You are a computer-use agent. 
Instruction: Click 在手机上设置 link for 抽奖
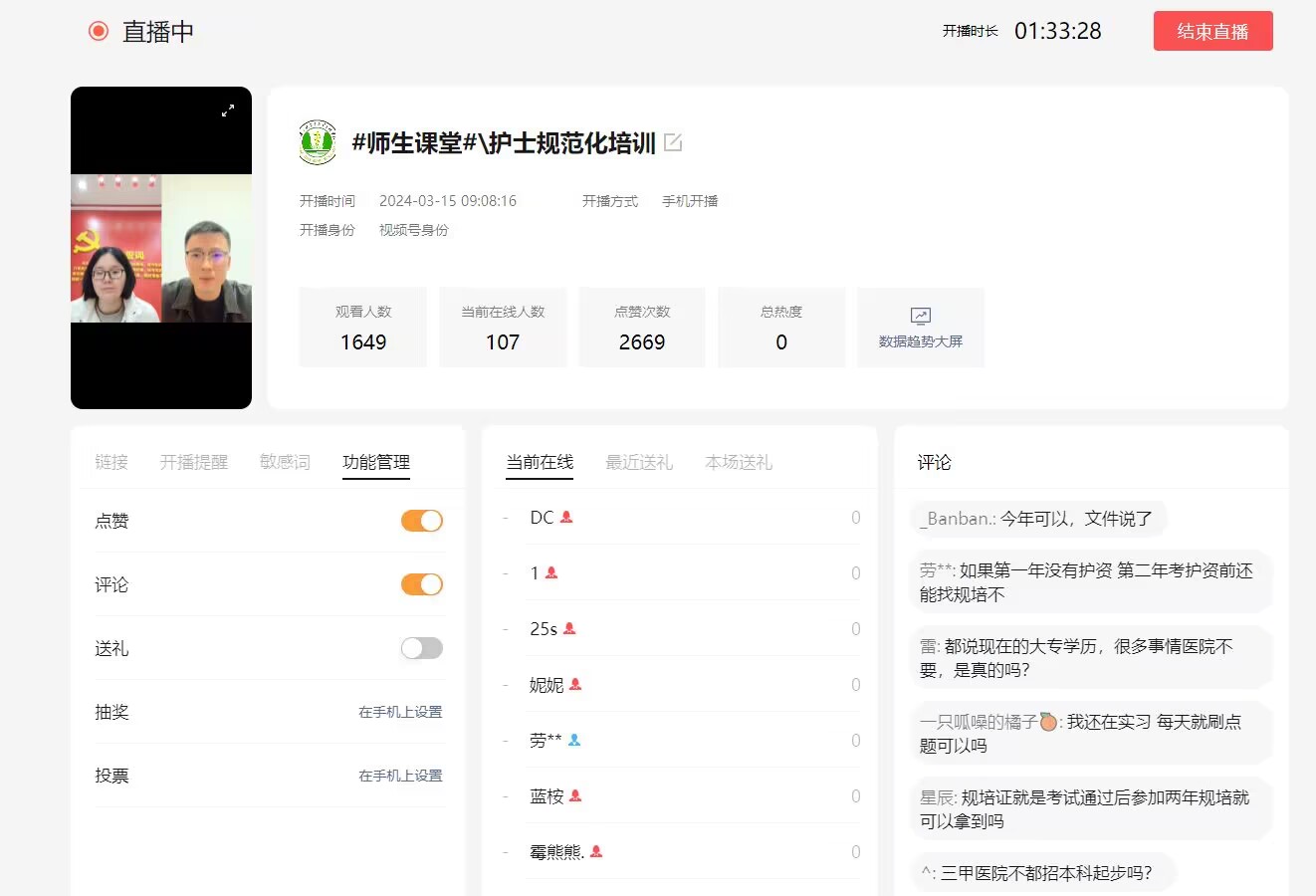[x=400, y=712]
